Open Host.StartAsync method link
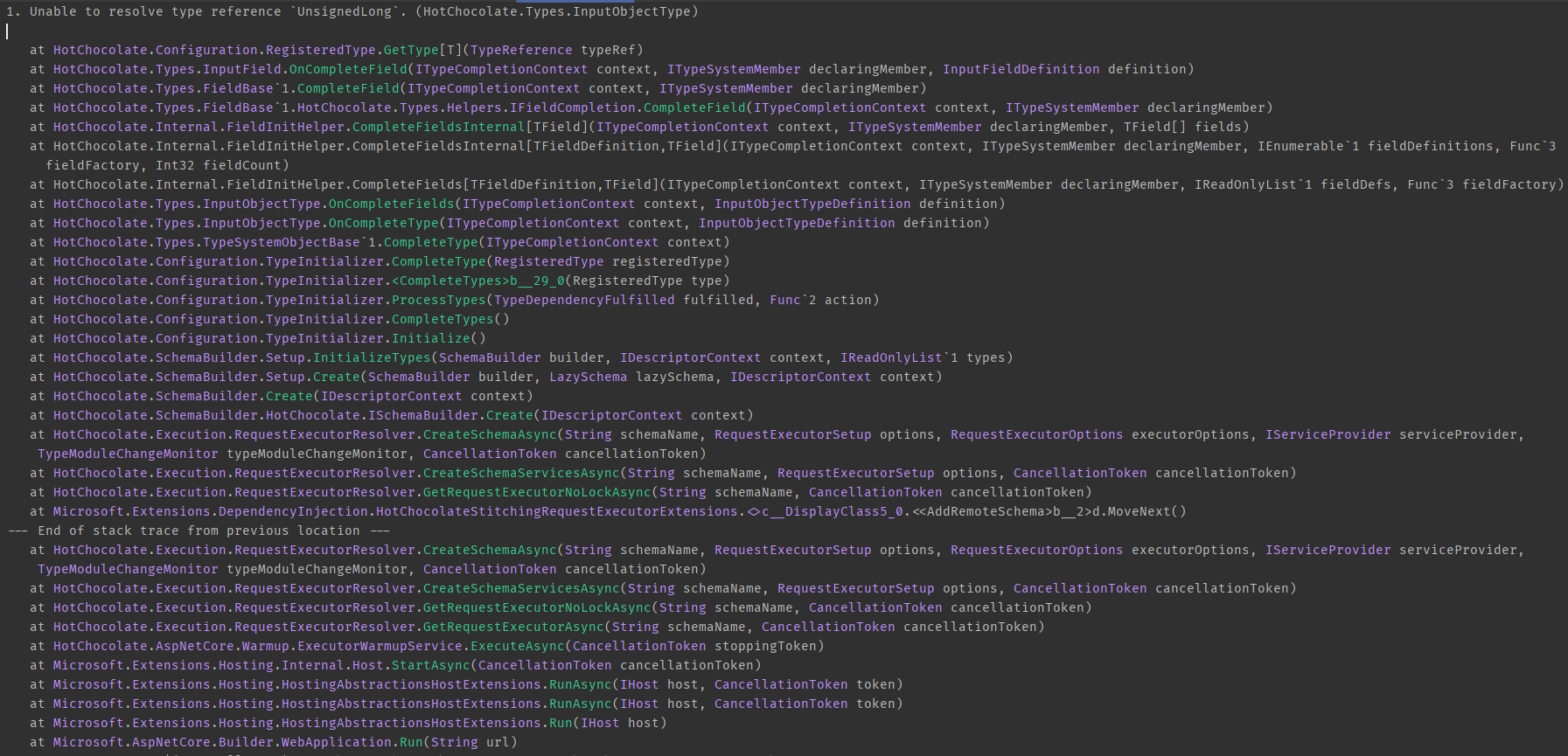Screen dimensions: 1568x756 [x=430, y=665]
